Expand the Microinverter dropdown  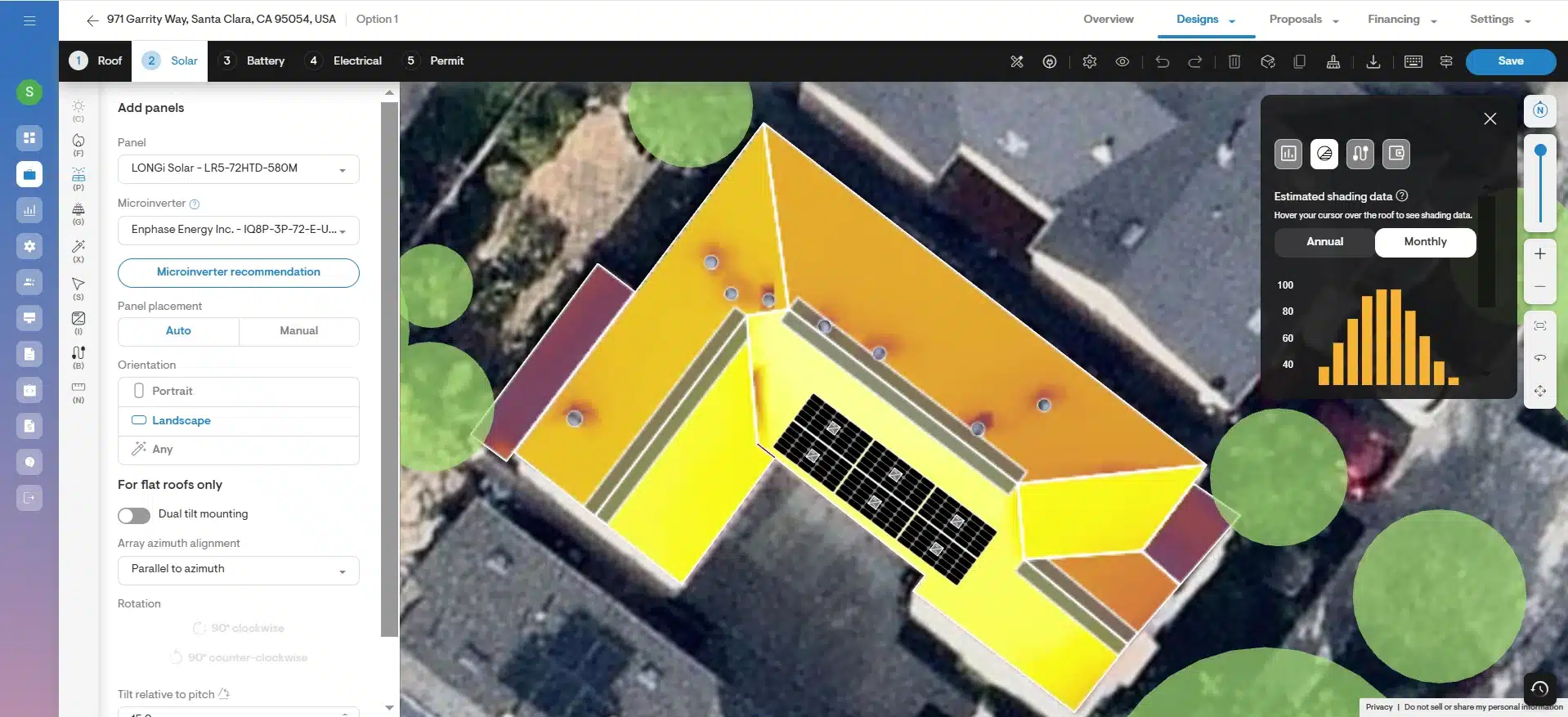[239, 230]
